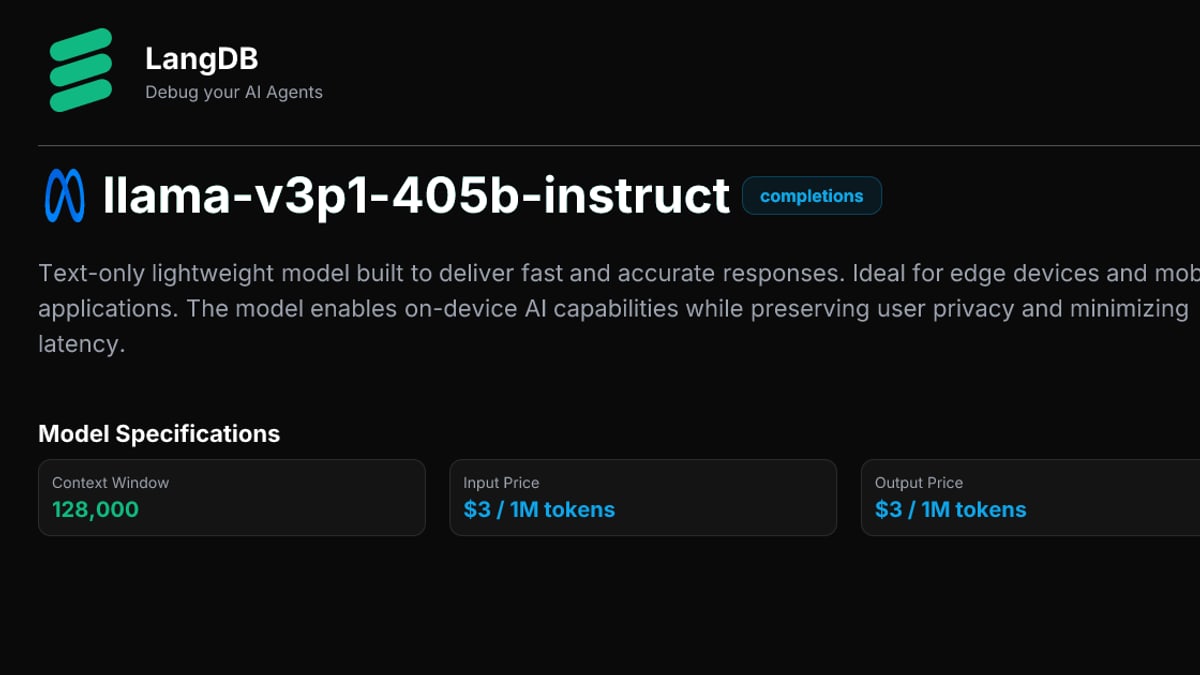Click the 128,000 context window value

click(x=95, y=510)
